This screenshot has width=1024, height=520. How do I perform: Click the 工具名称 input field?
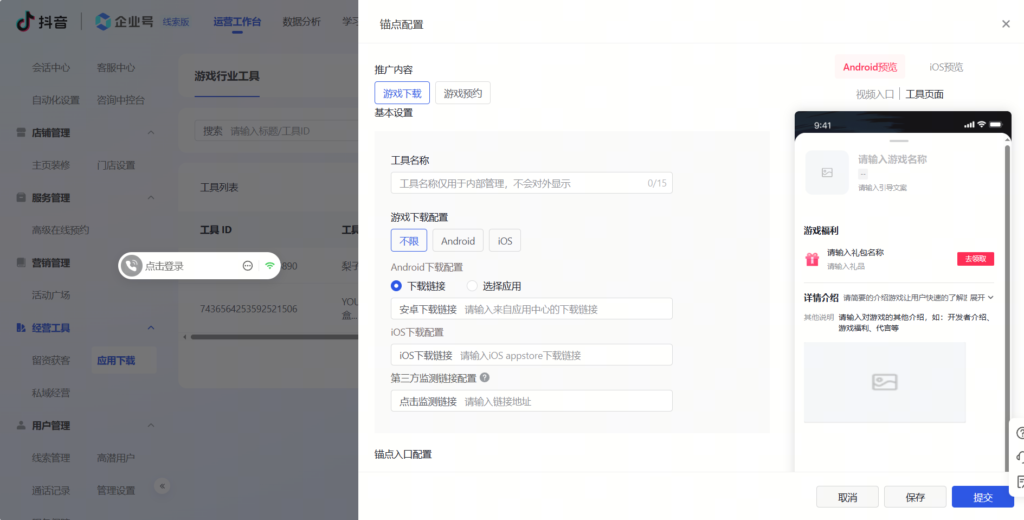(x=532, y=183)
